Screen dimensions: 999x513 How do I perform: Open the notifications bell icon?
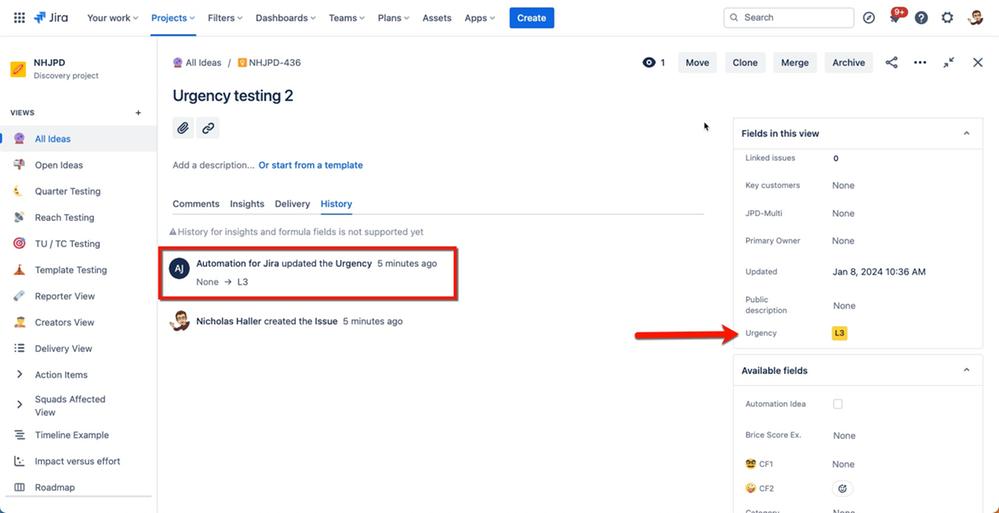[x=896, y=18]
